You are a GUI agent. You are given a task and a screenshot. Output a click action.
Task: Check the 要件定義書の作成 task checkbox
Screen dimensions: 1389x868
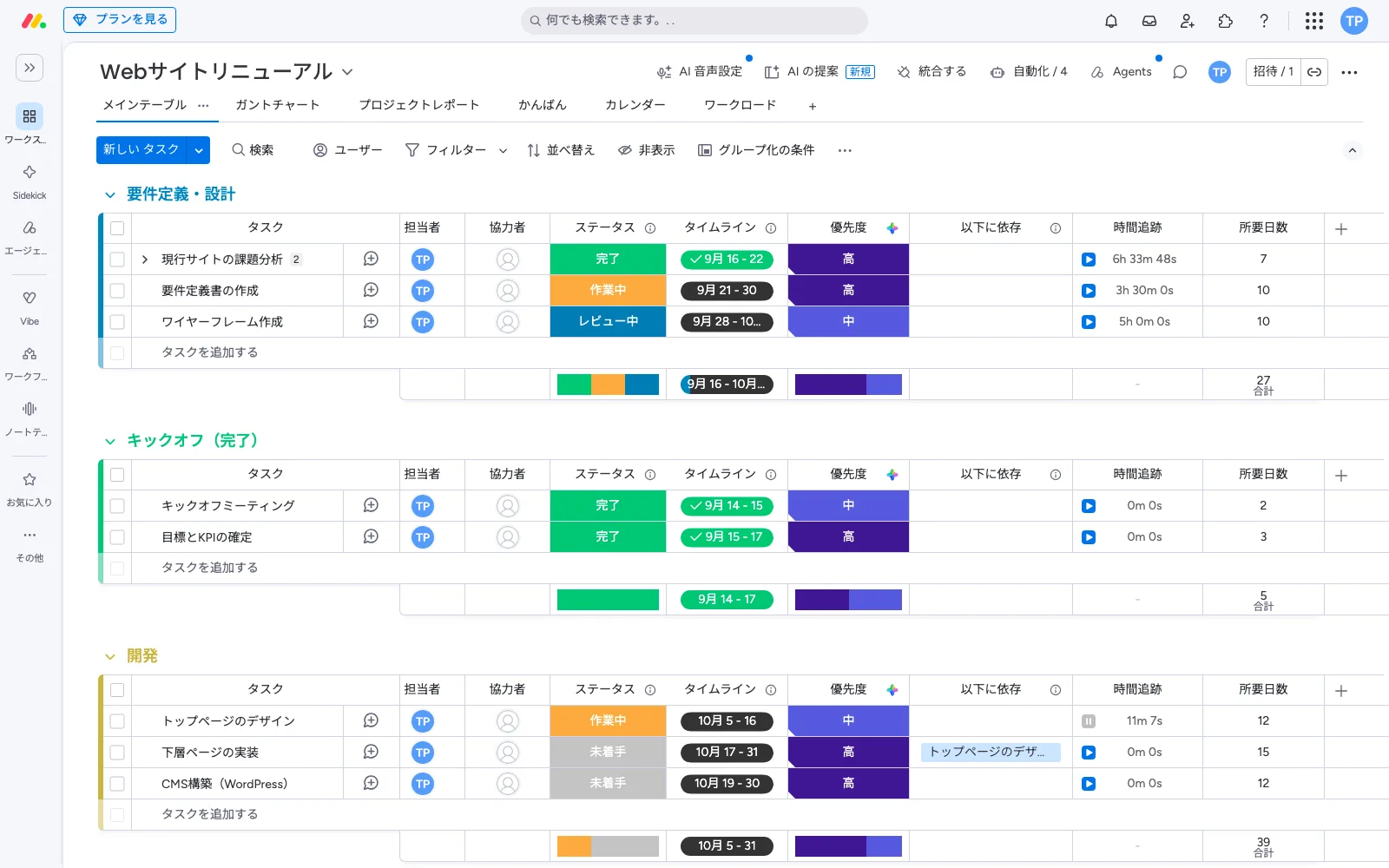point(117,291)
